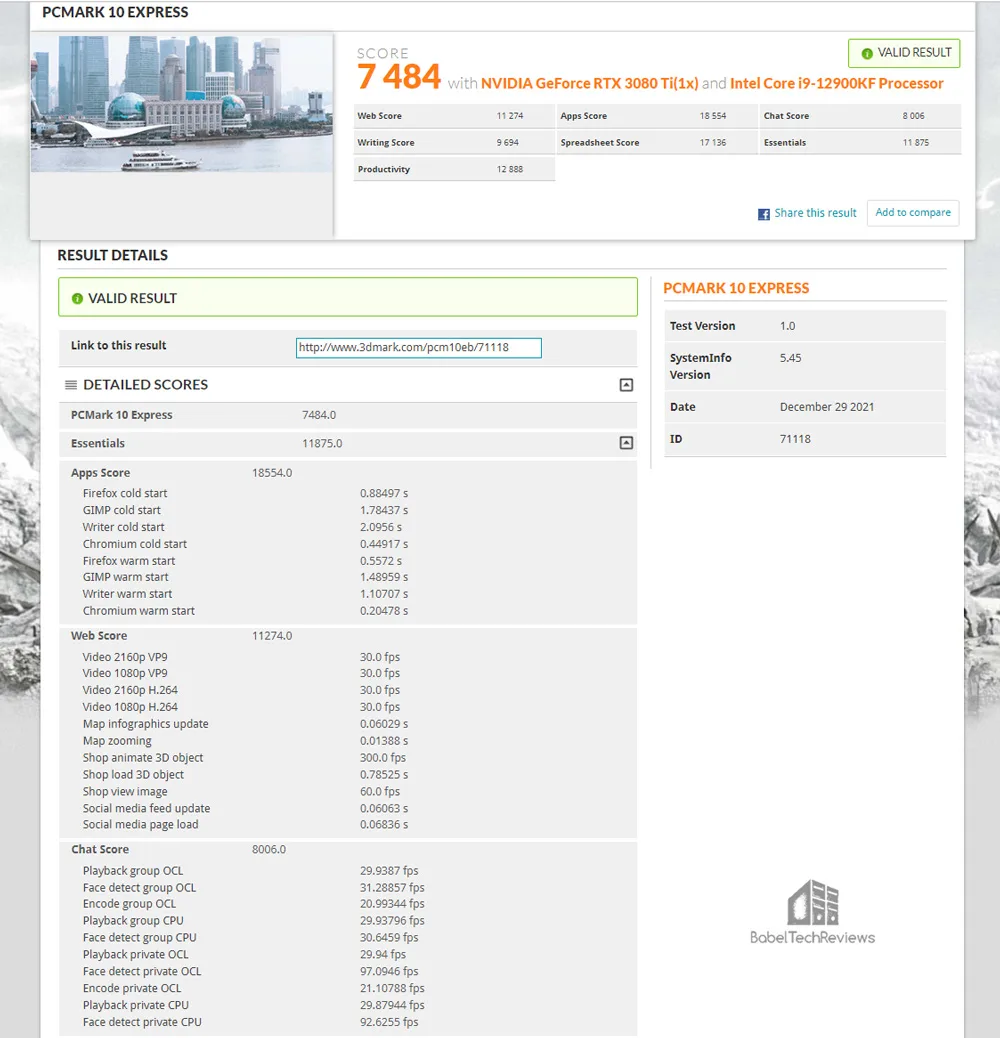Click the Facebook share icon
The height and width of the screenshot is (1038, 1000).
[x=764, y=214]
